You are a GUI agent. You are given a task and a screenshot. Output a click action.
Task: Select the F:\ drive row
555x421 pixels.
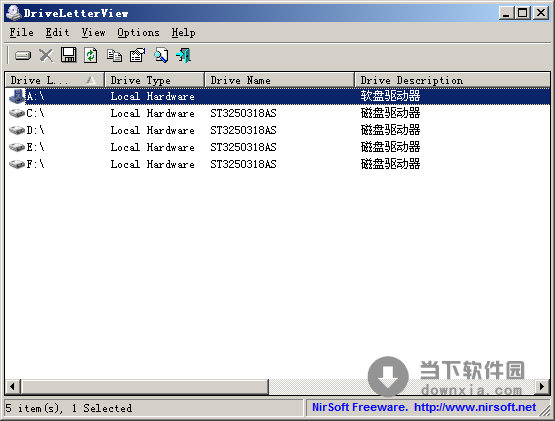(x=278, y=164)
